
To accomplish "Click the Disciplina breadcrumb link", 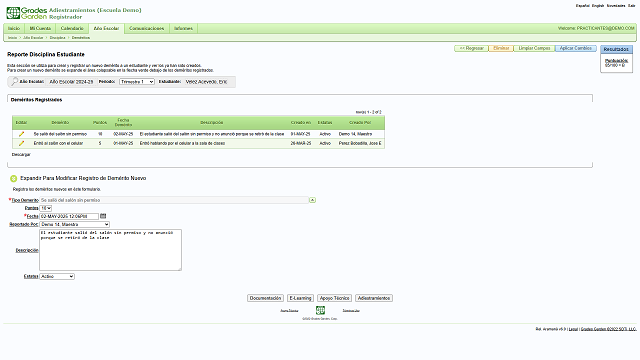I will click(58, 38).
